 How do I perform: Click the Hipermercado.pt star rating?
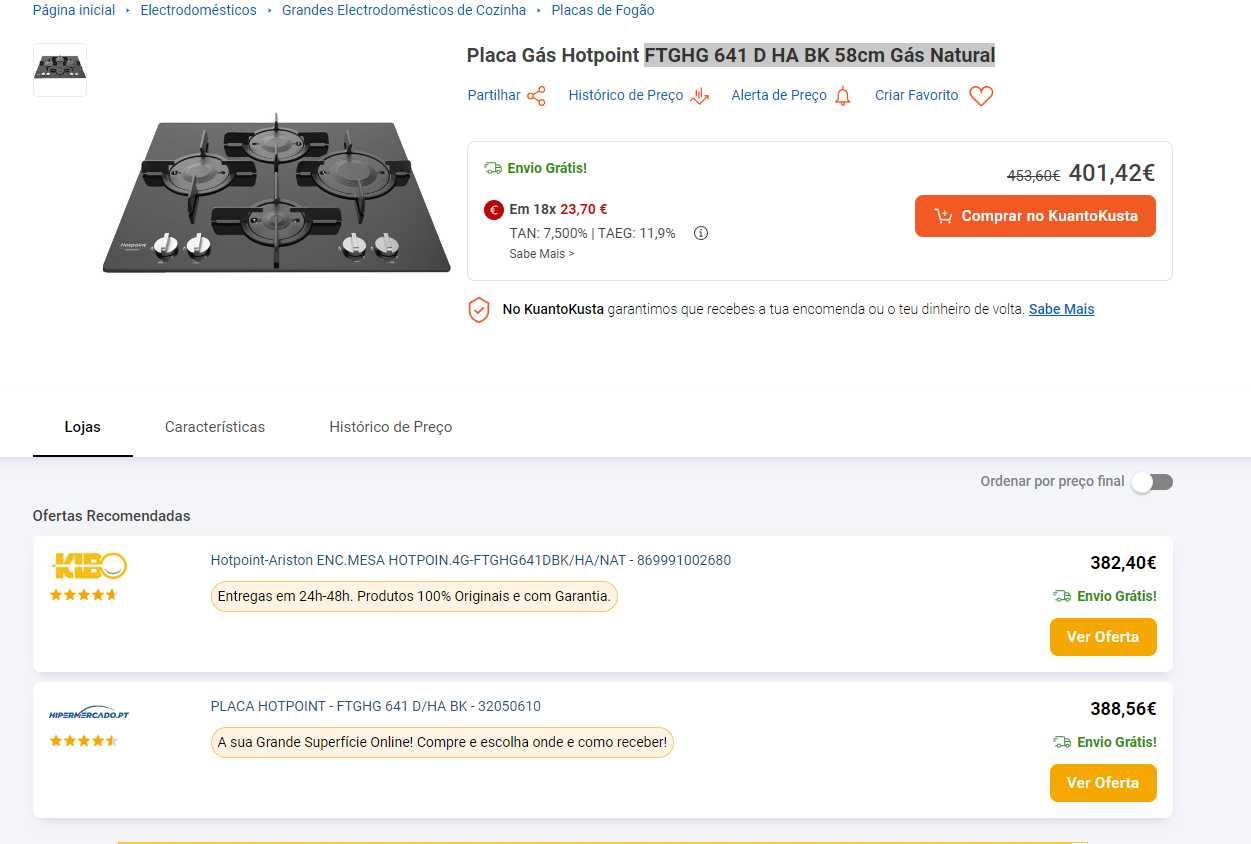pyautogui.click(x=84, y=741)
